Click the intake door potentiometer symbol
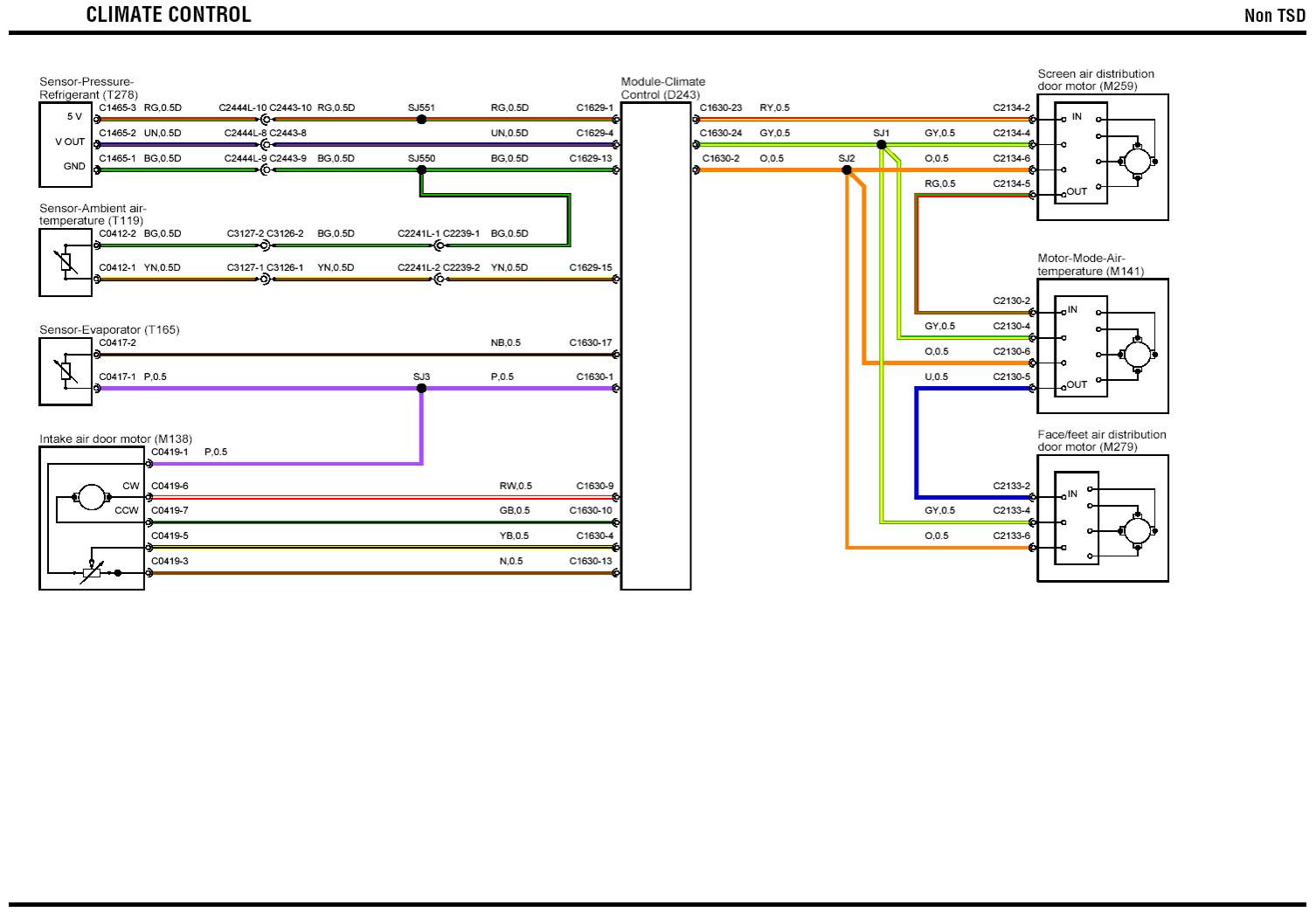 90,573
